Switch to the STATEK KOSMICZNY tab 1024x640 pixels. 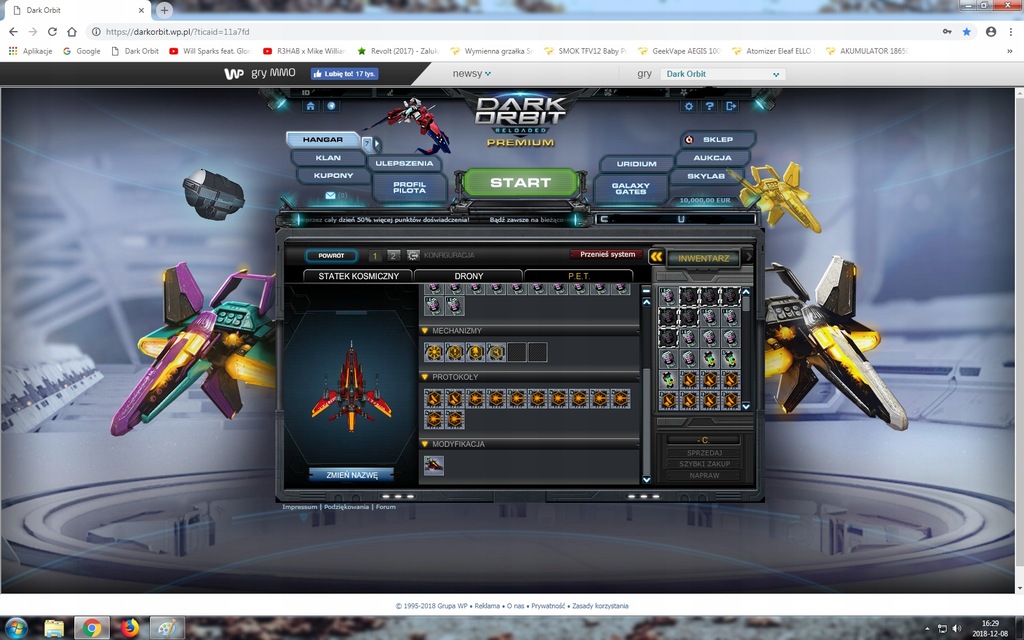pyautogui.click(x=359, y=276)
